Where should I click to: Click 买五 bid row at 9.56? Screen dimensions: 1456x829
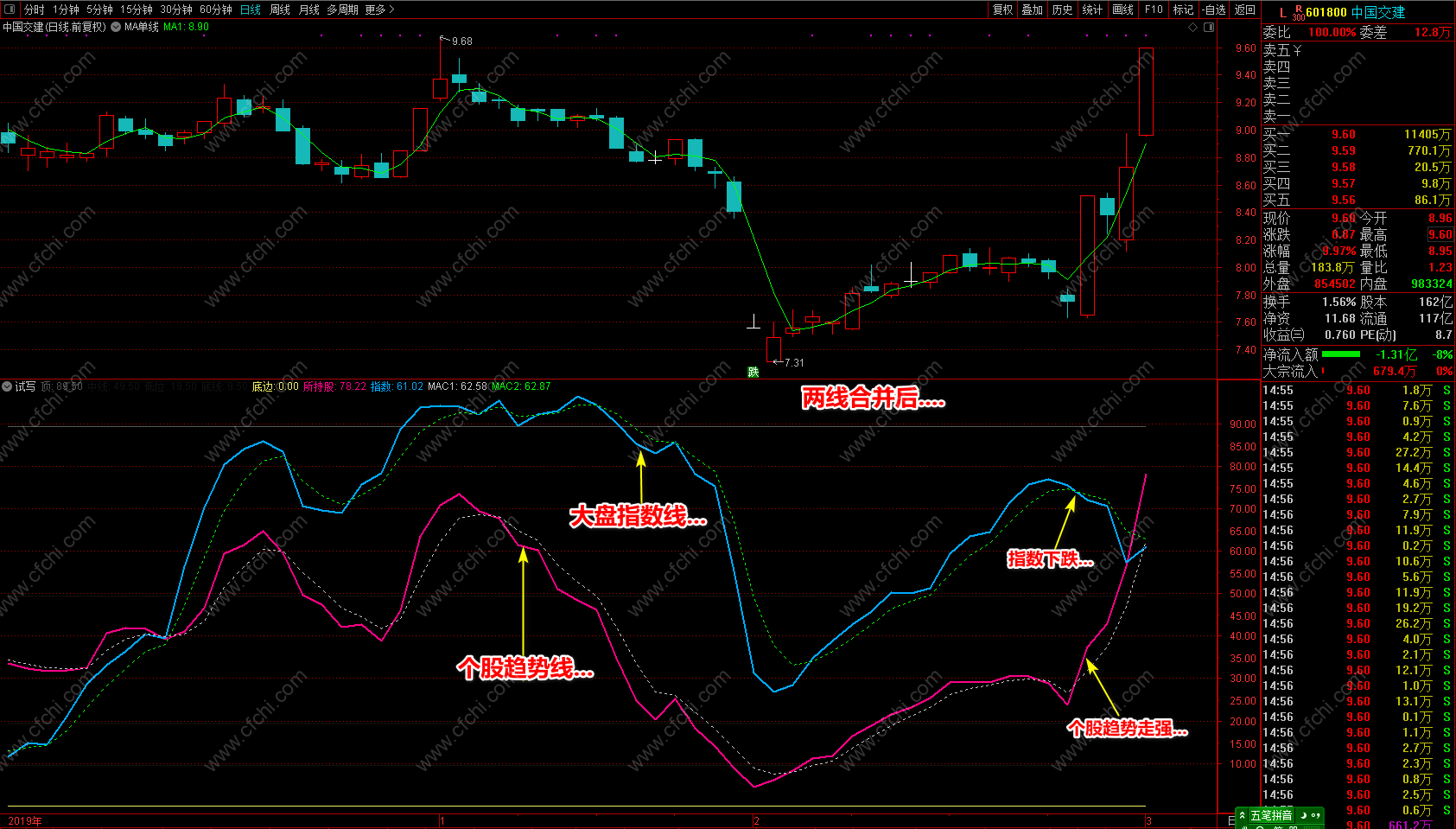[1357, 200]
